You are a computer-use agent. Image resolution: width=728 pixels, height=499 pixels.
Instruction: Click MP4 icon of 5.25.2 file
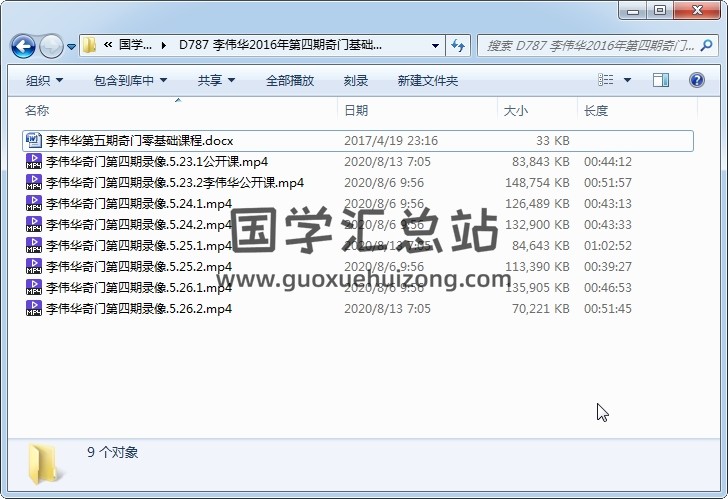33,266
